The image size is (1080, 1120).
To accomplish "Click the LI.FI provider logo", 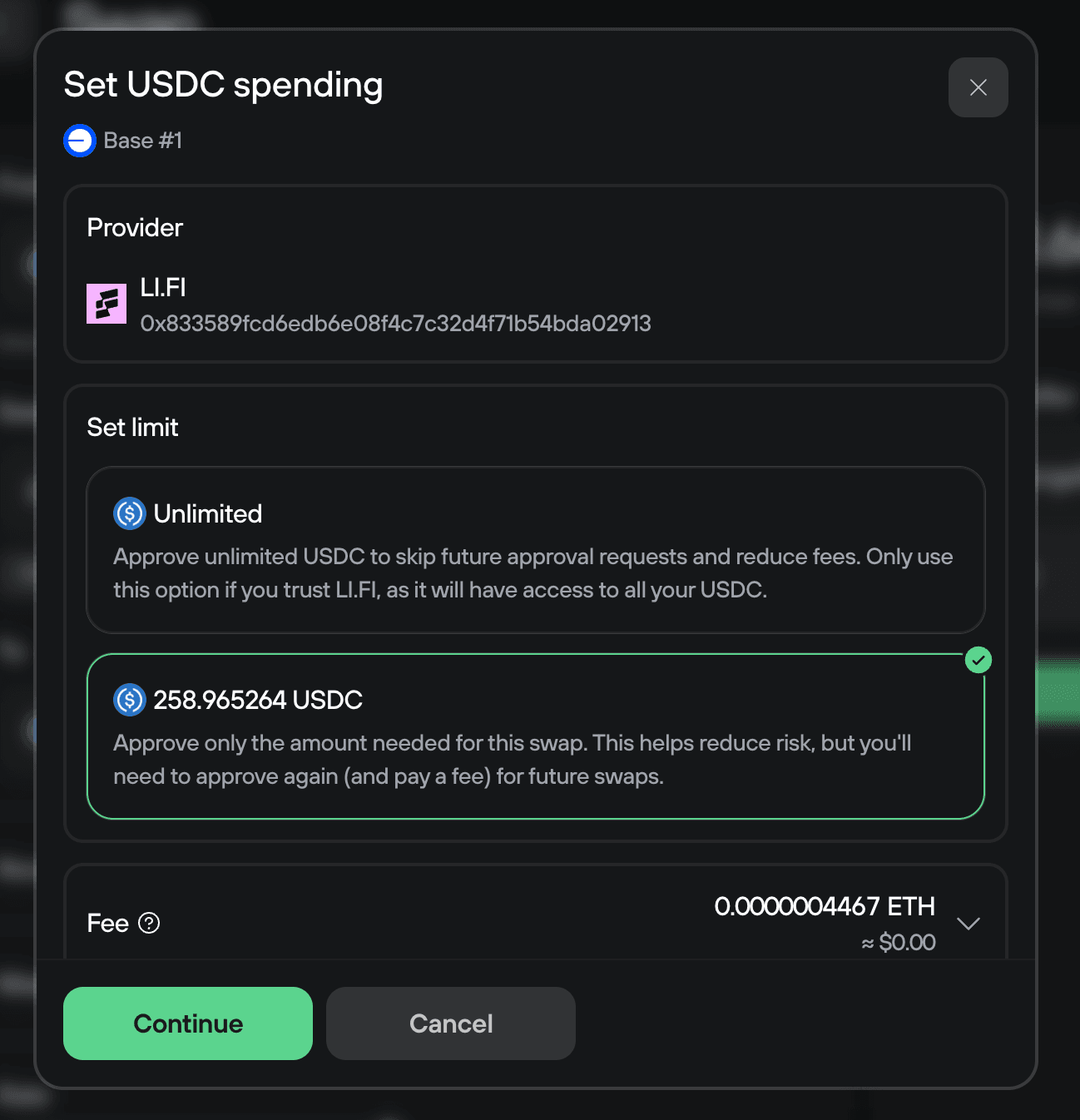I will point(107,304).
